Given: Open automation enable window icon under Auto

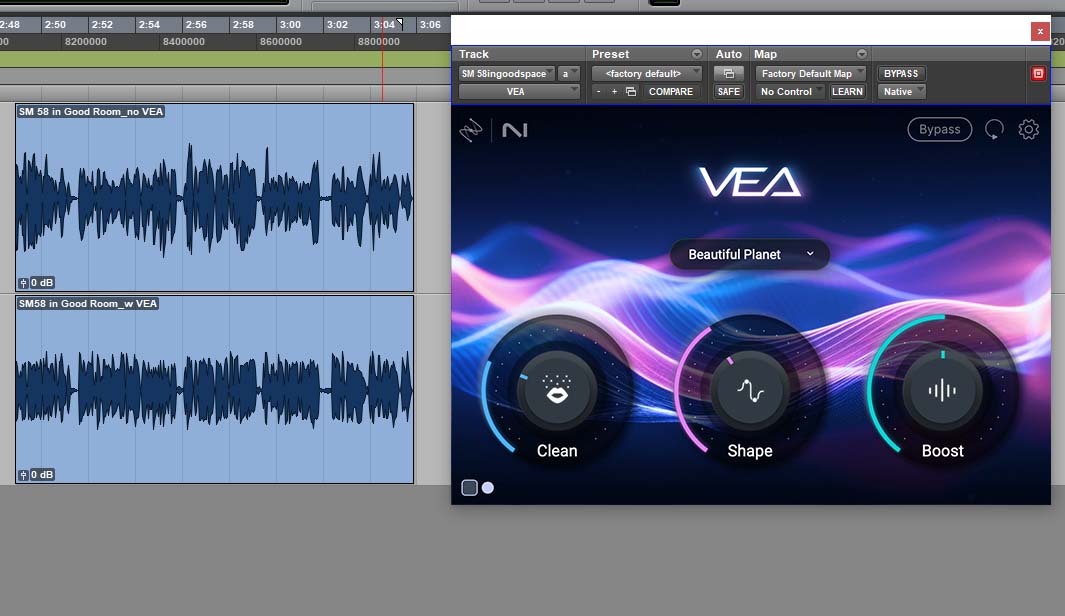Looking at the screenshot, I should coord(729,73).
